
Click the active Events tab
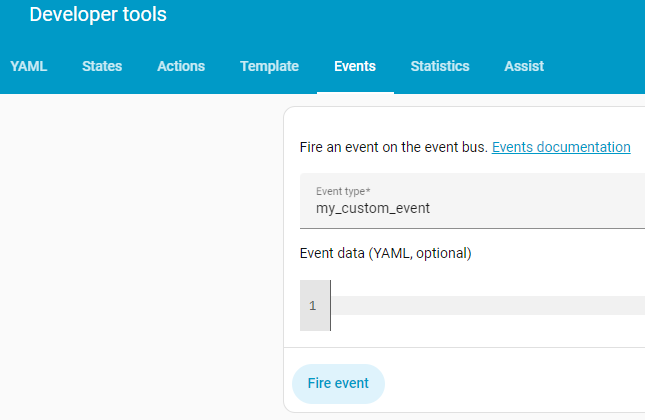point(355,66)
